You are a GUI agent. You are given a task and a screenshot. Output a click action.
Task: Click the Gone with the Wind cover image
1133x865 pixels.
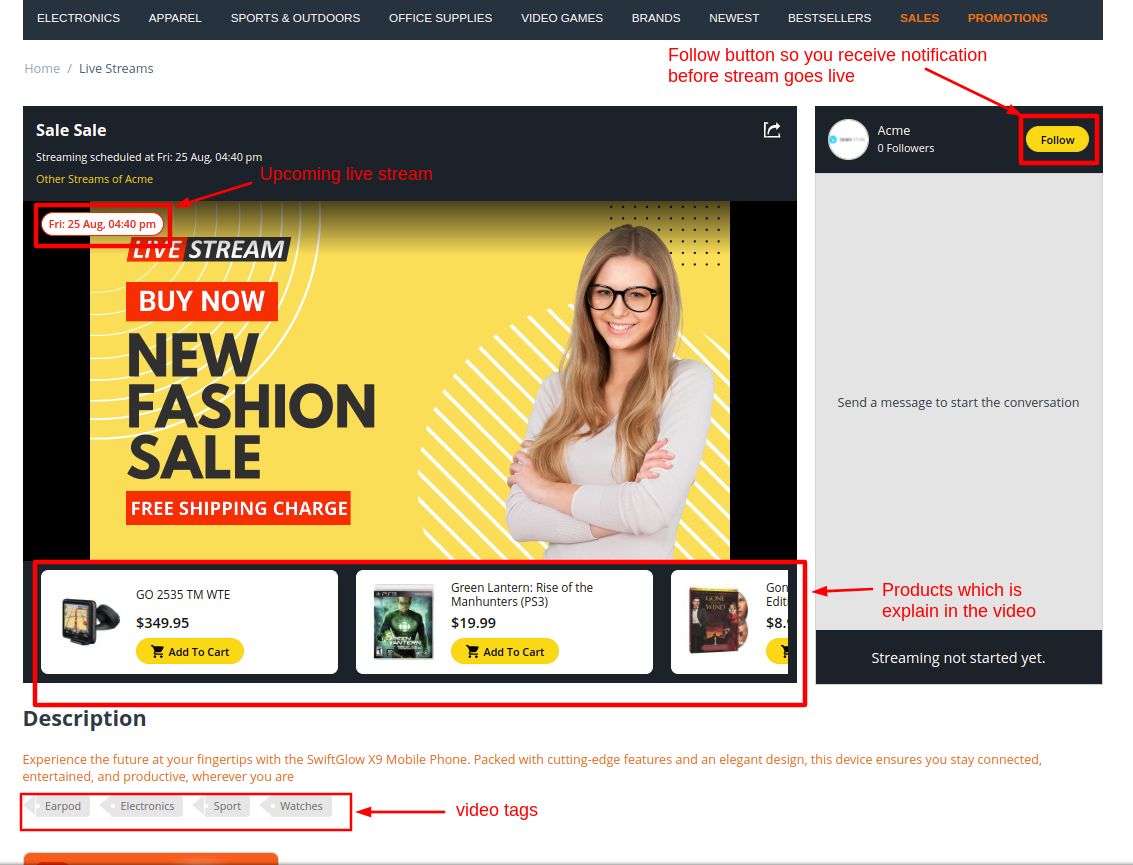click(717, 622)
